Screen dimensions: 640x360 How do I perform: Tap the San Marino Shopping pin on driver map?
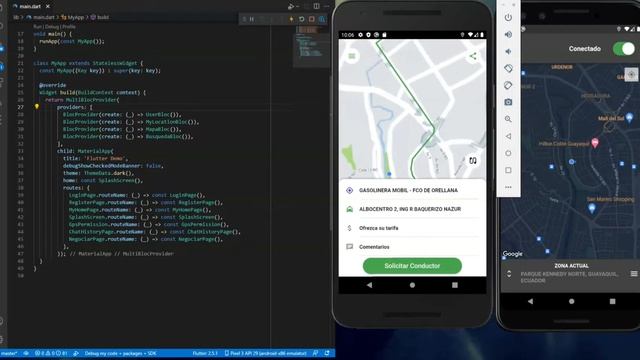click(x=592, y=209)
